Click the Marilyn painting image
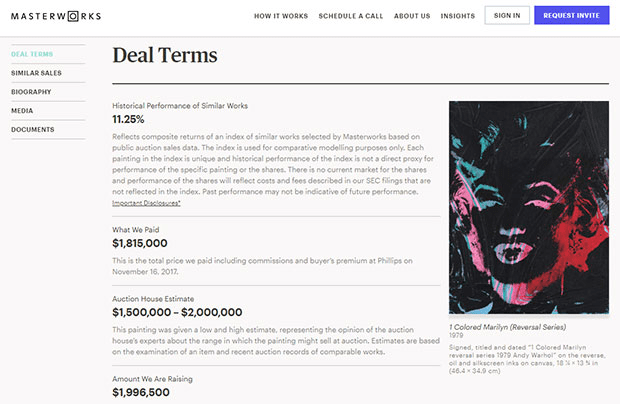This screenshot has height=404, width=620. (528, 208)
